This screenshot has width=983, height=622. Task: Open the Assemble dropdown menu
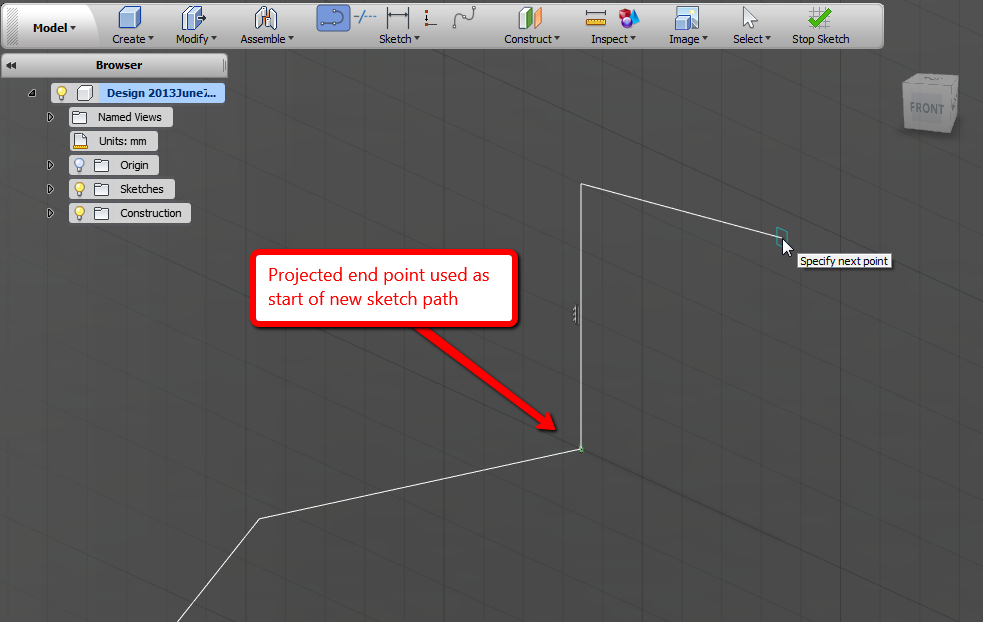click(x=267, y=39)
